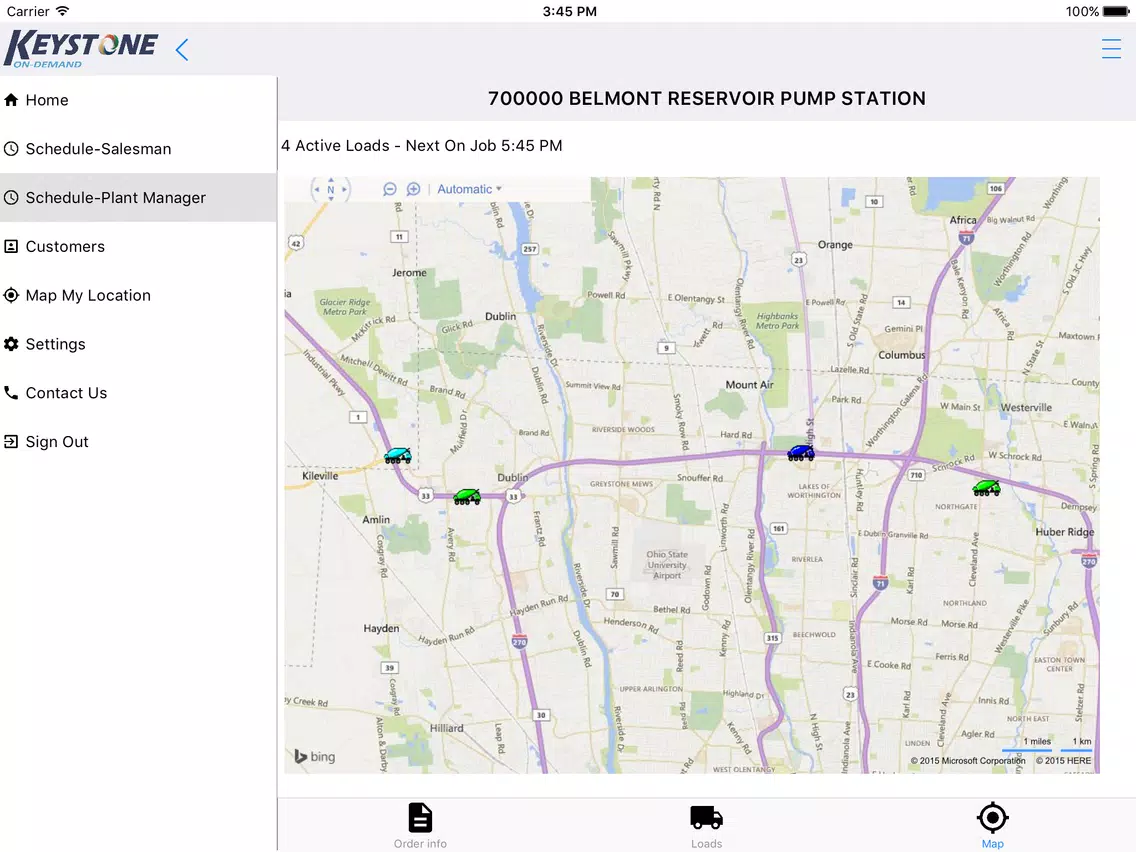This screenshot has height=852, width=1136.
Task: Switch to the Map tab
Action: point(993,825)
